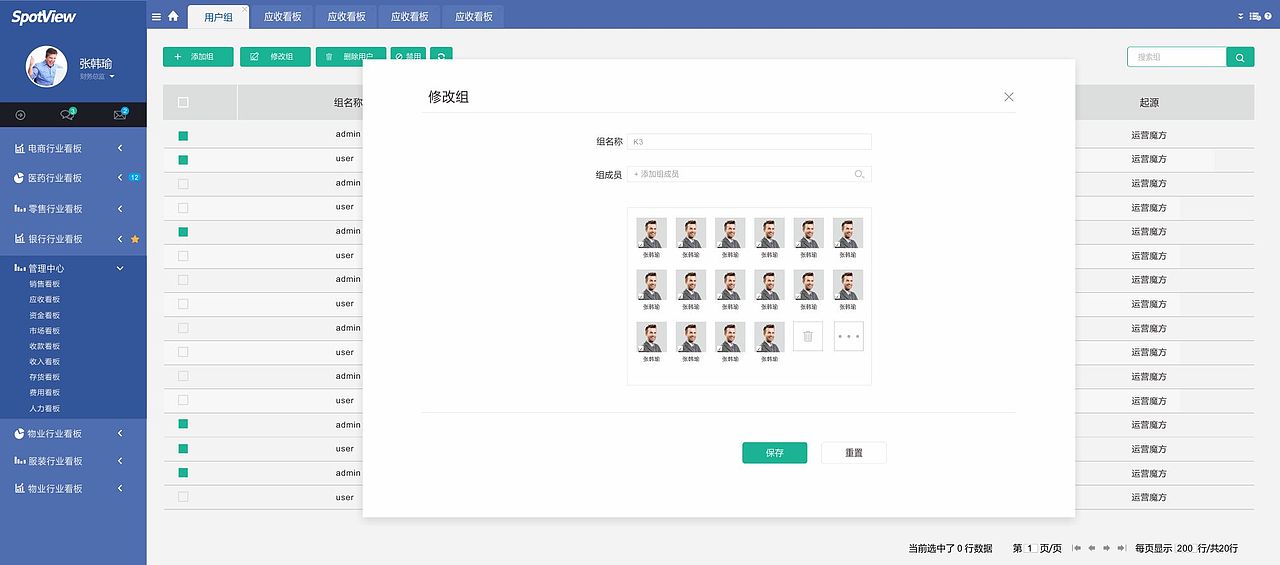This screenshot has width=1280, height=565.
Task: Expand 电商行业看板 sidebar section
Action: tap(120, 148)
